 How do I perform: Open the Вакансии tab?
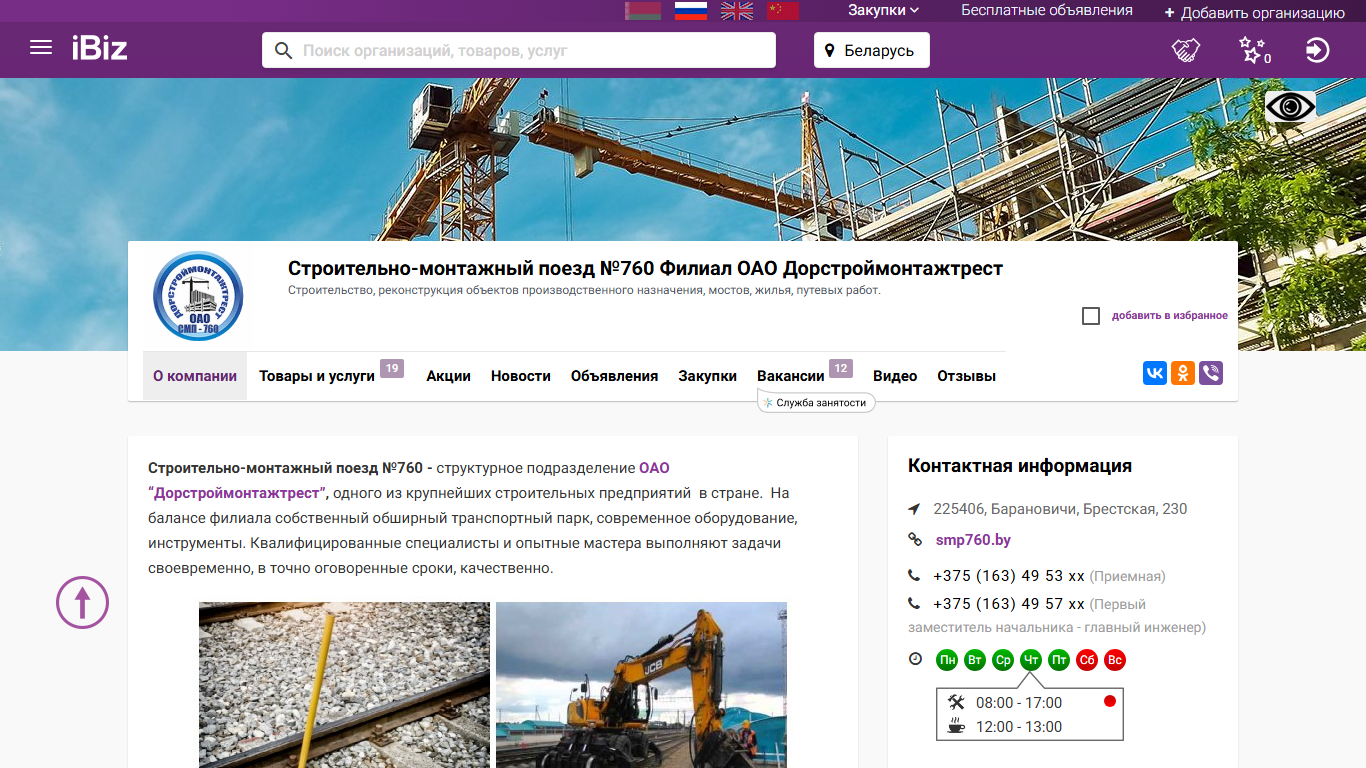coord(791,376)
